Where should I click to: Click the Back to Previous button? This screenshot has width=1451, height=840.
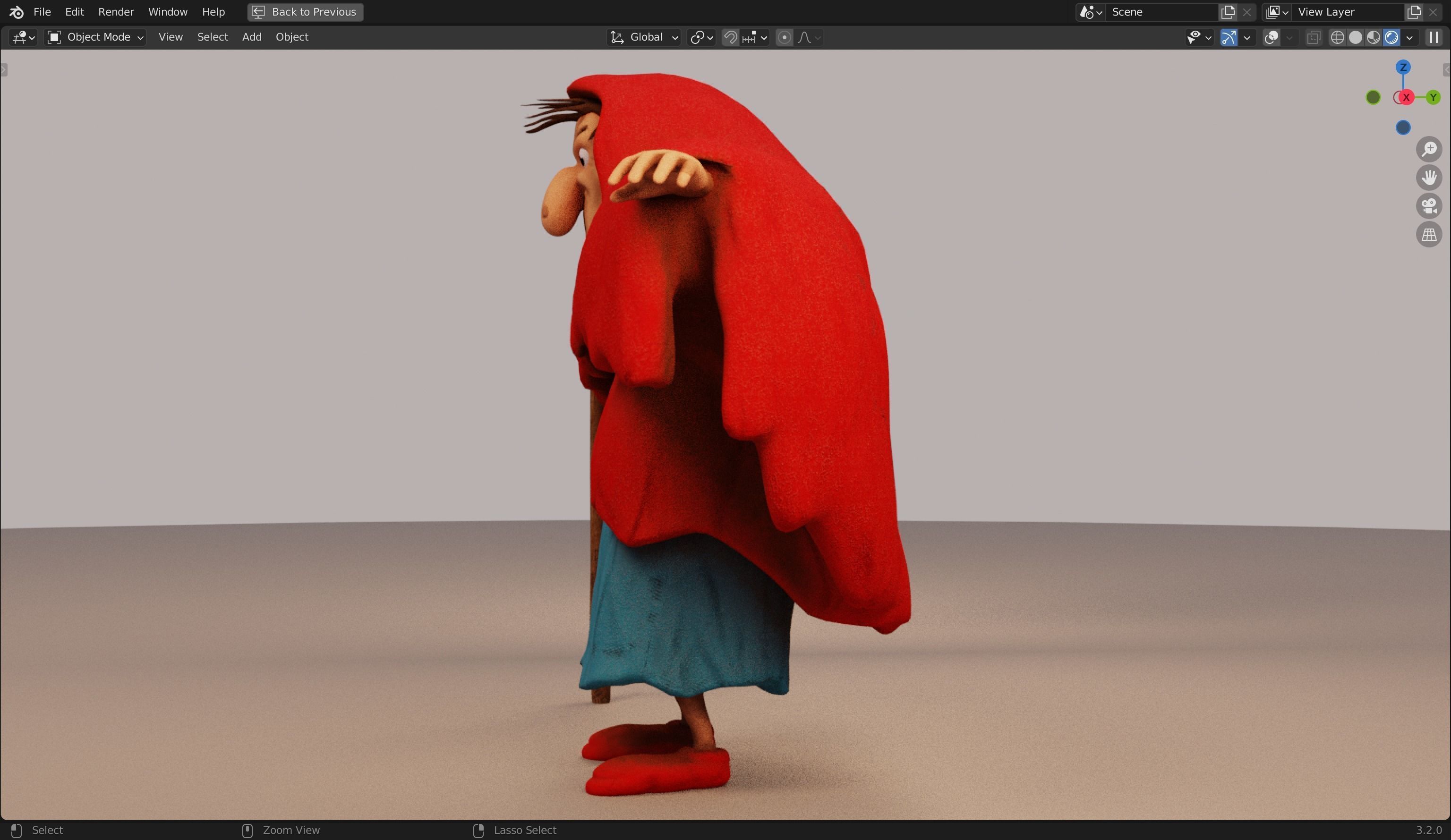[305, 12]
